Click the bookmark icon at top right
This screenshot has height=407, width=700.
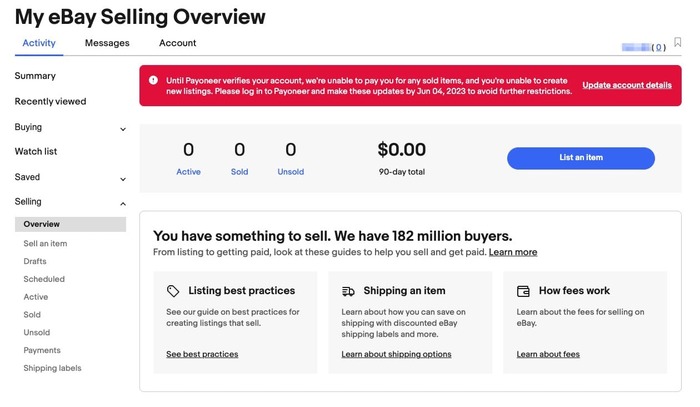(x=678, y=43)
